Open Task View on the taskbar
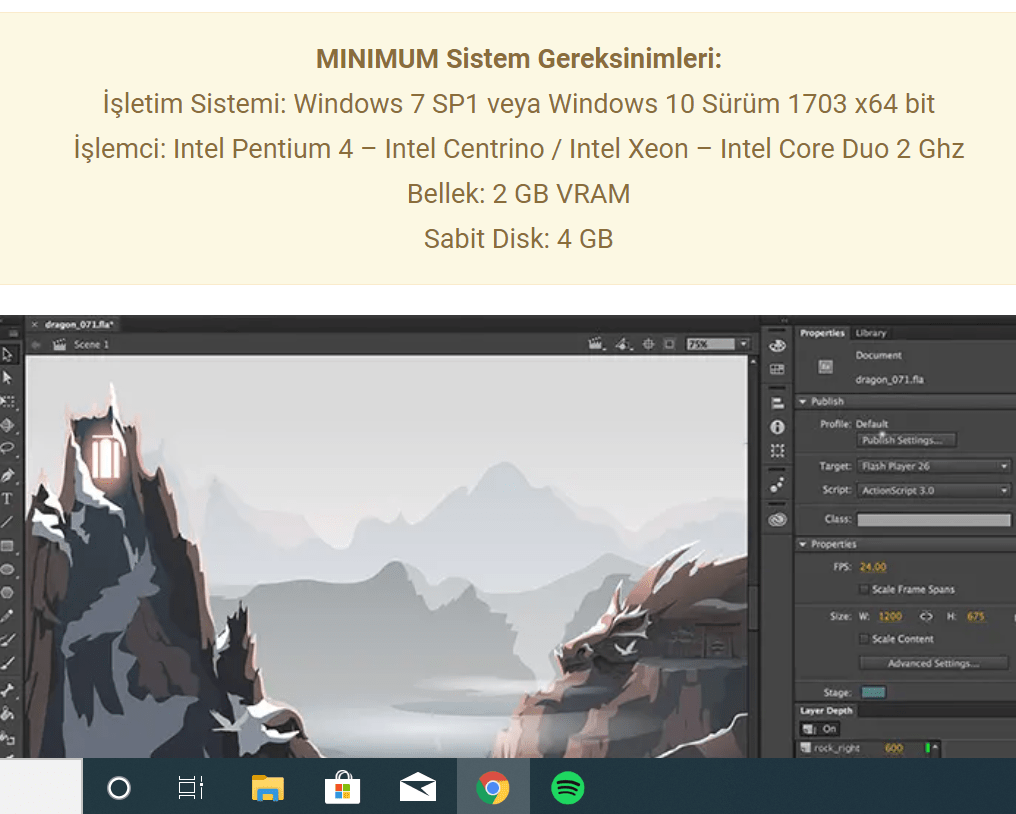Viewport: 1016px width, 814px height. (190, 788)
